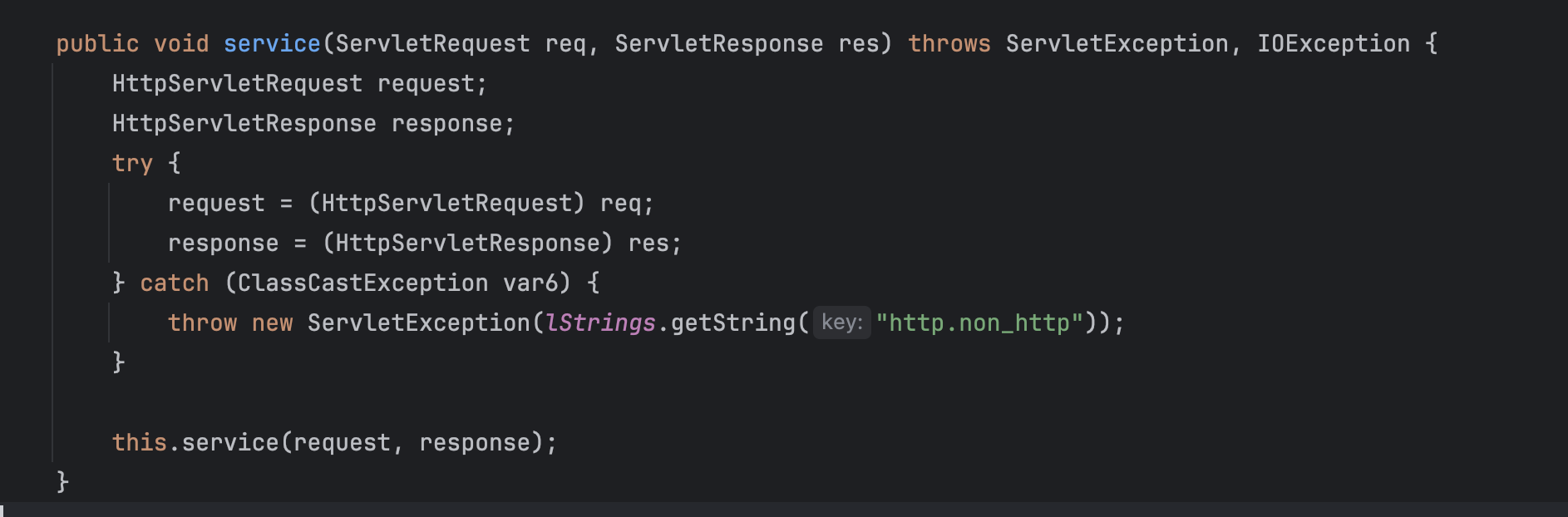1568x517 pixels.
Task: Click the HttpServletRequest request declaration
Action: point(299,83)
